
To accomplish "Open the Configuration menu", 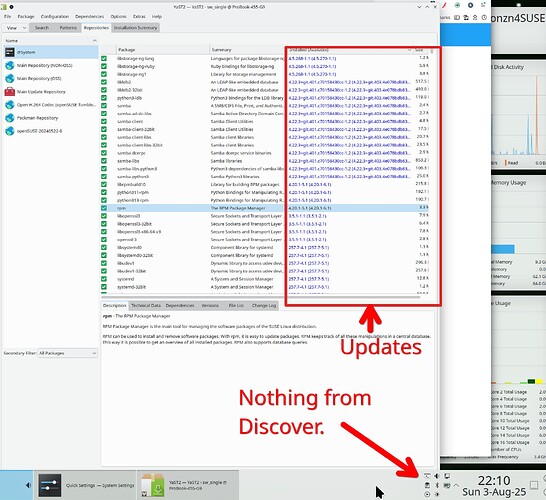I will [55, 16].
